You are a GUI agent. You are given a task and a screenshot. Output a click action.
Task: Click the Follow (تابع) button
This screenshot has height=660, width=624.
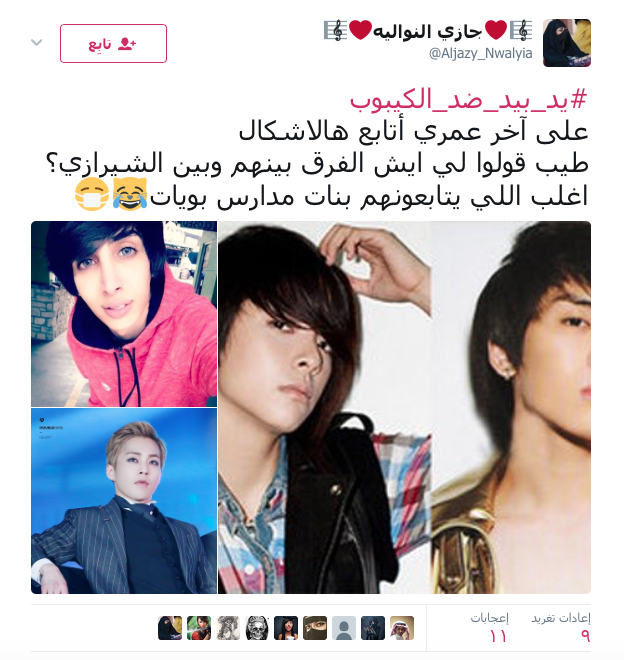pyautogui.click(x=113, y=43)
